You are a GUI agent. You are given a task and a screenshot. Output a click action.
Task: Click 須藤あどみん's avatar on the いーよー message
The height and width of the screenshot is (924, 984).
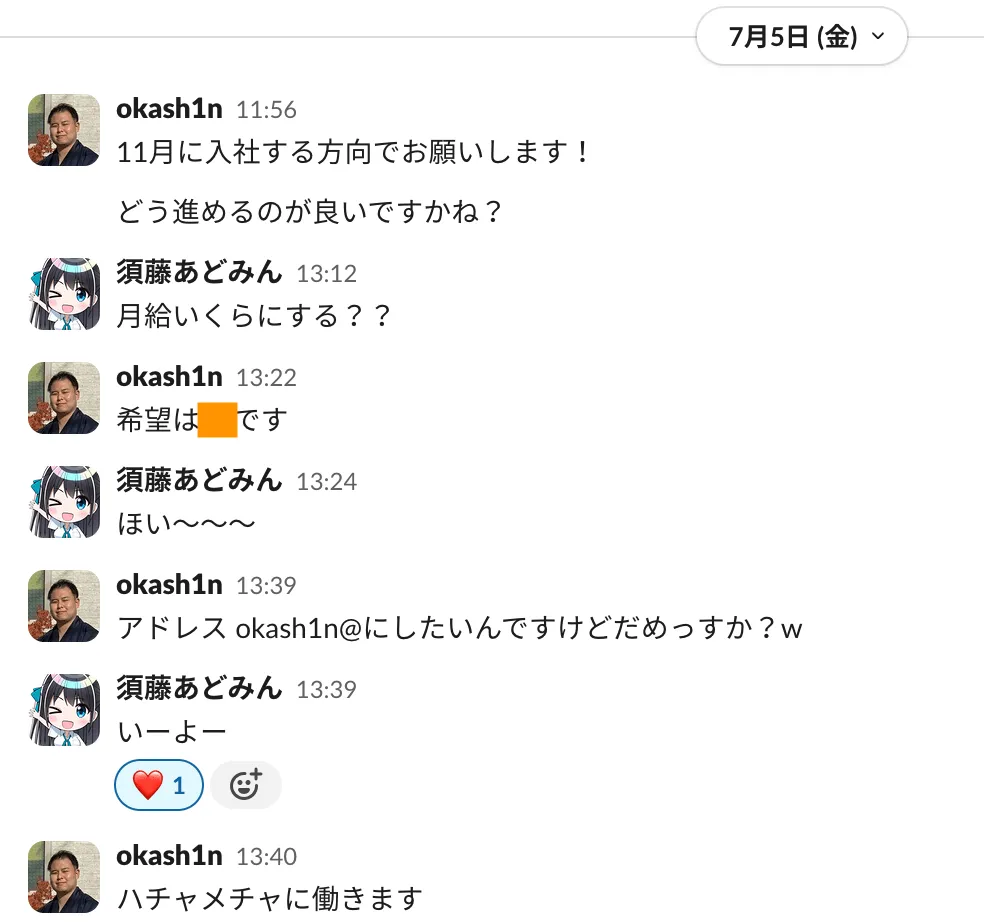[64, 710]
